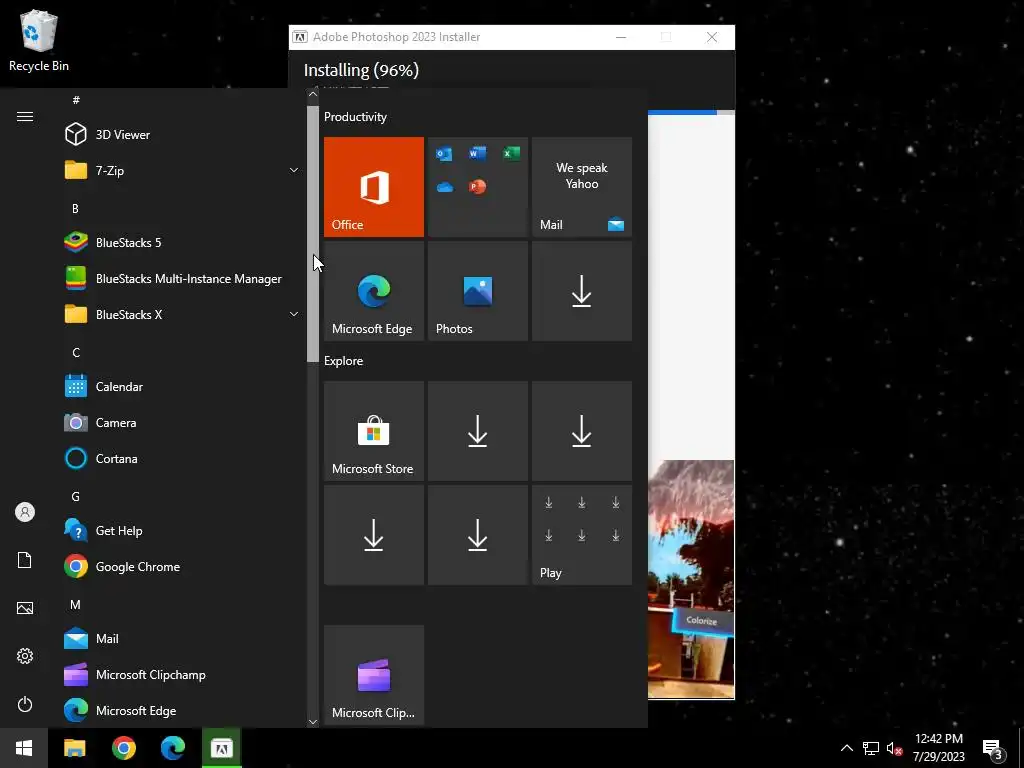Click the app list scrollbar down arrow

313,722
